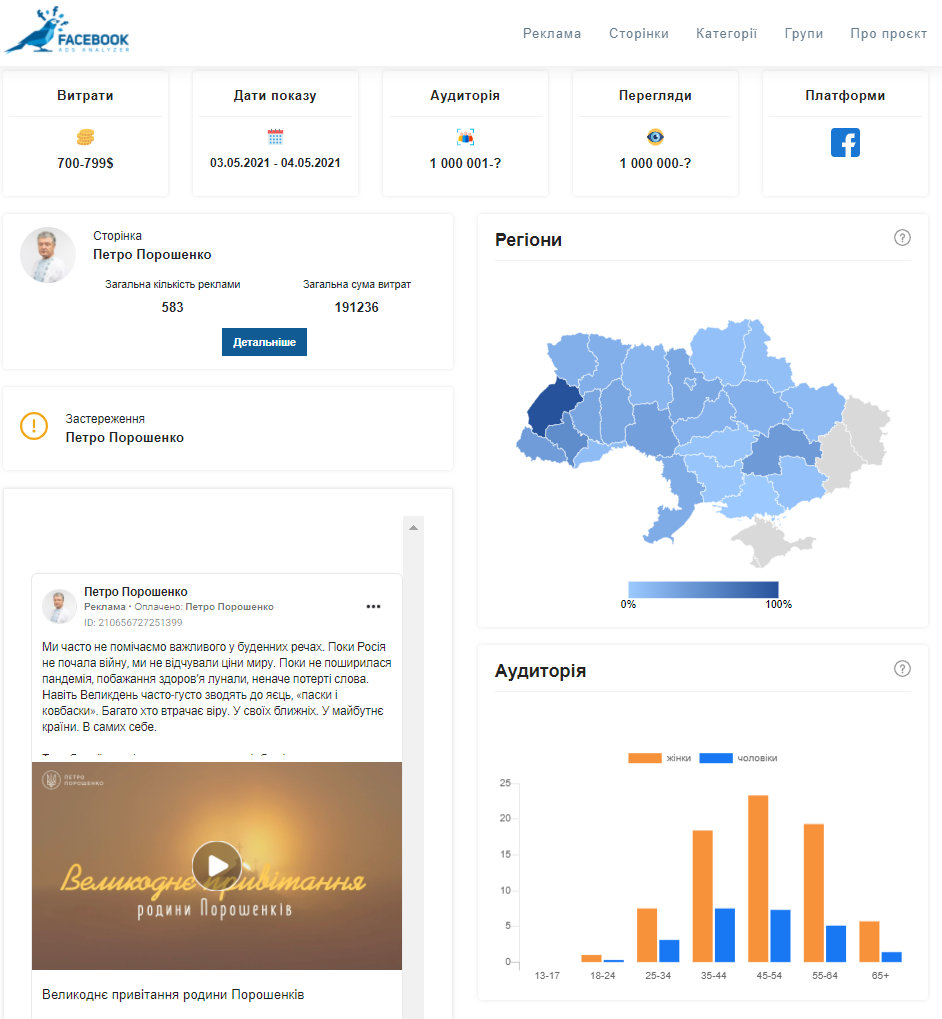Play the Великоднє привітання video

pos(217,865)
